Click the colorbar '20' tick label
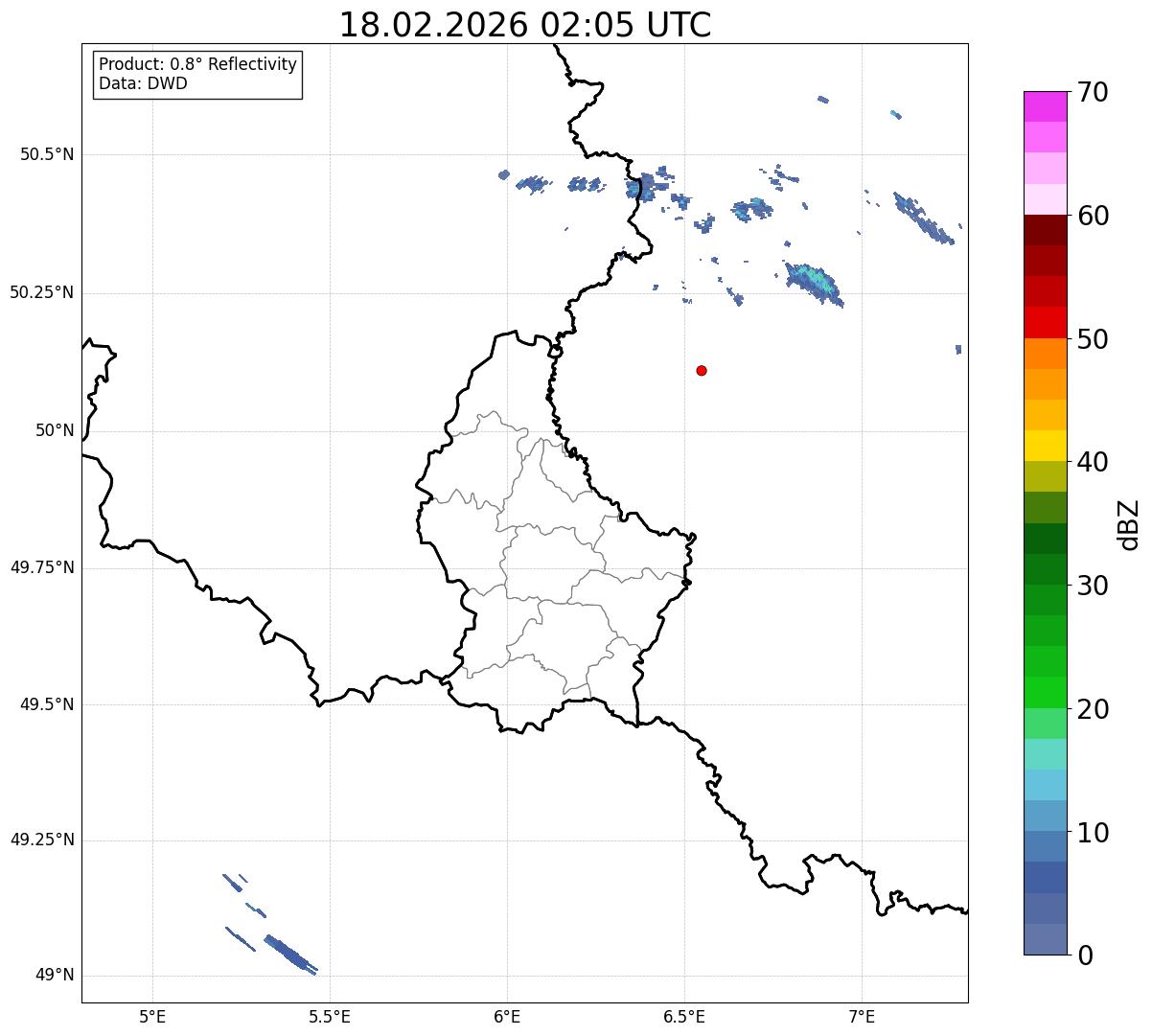Image resolution: width=1152 pixels, height=1036 pixels. click(1093, 709)
